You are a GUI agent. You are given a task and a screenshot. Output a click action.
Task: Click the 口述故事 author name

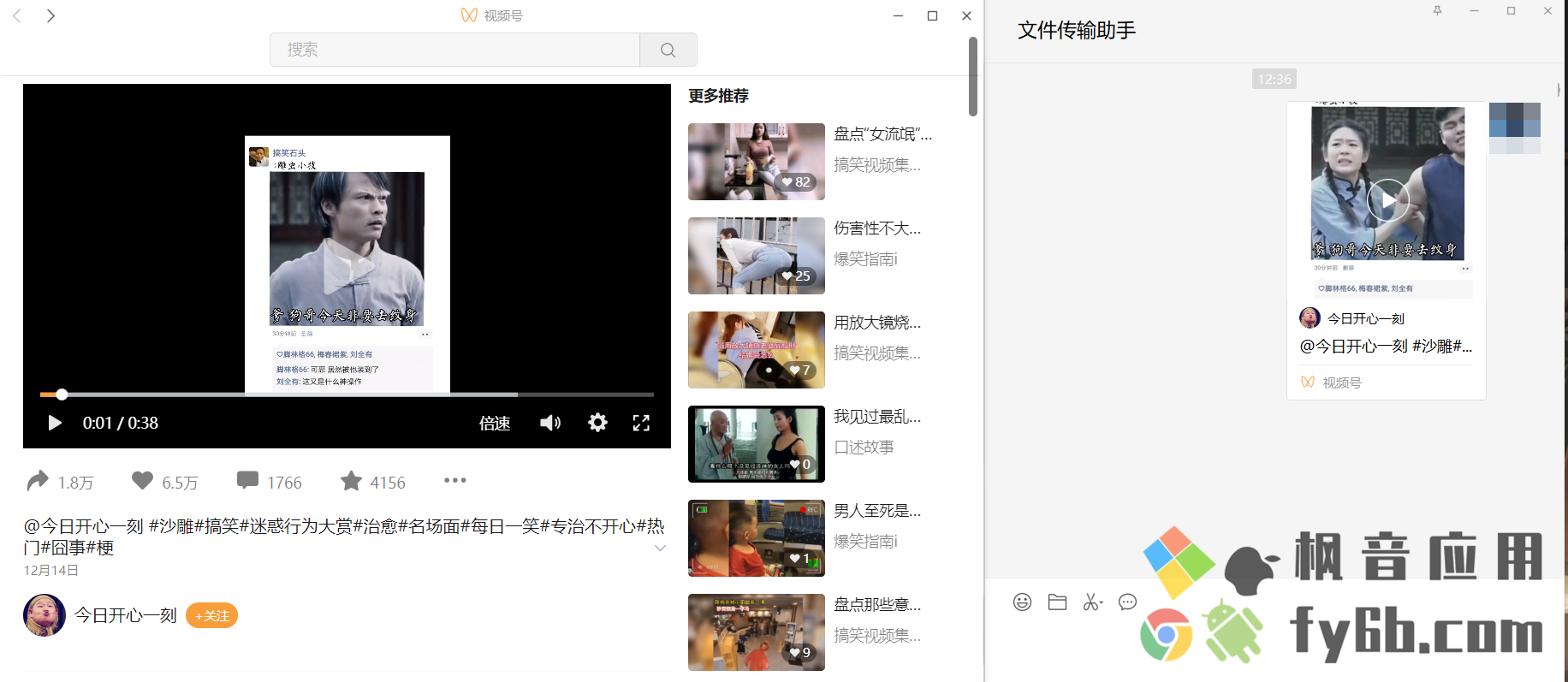coord(864,448)
